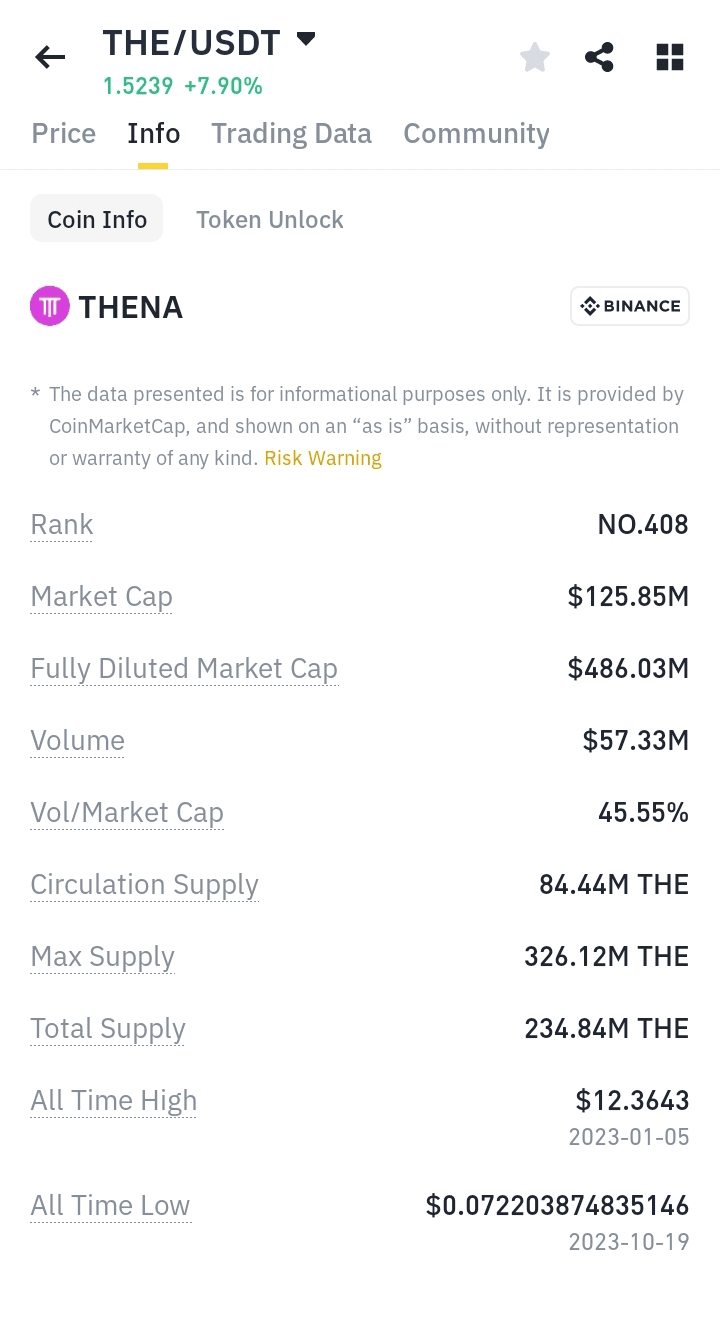Tap the Binance logo badge
This screenshot has width=720, height=1333.
click(630, 306)
